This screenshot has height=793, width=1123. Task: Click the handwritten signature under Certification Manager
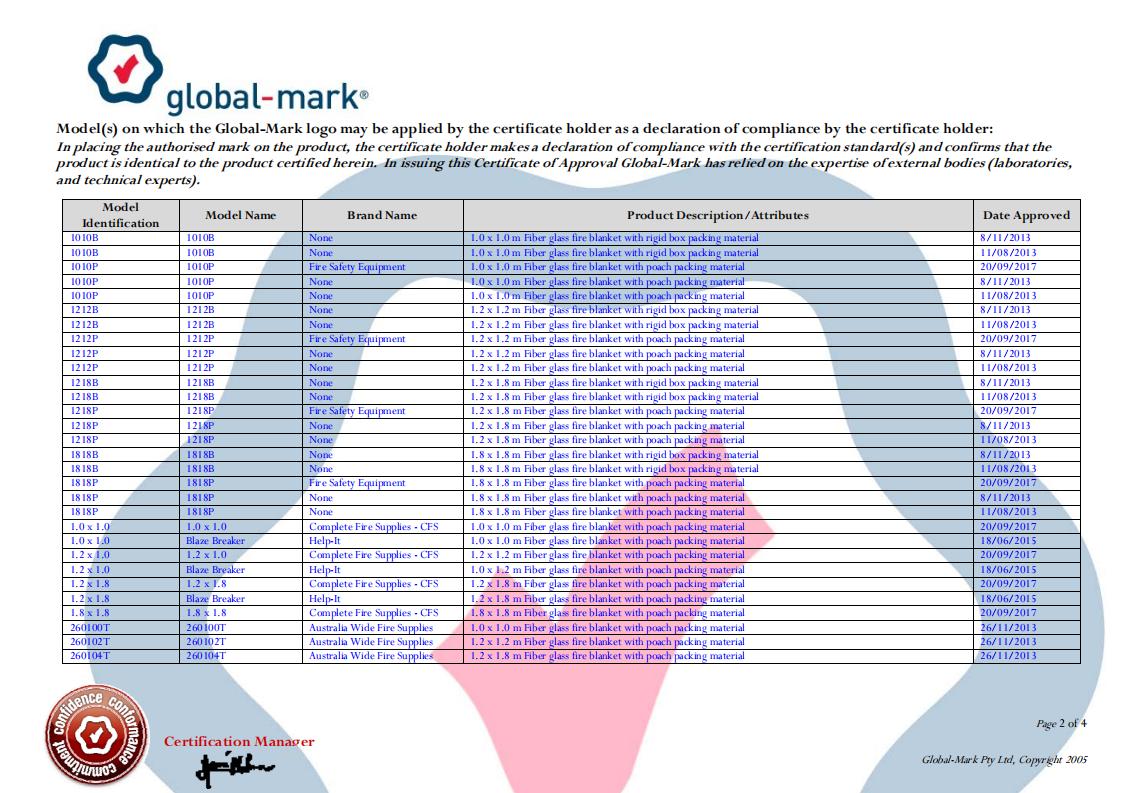(234, 770)
